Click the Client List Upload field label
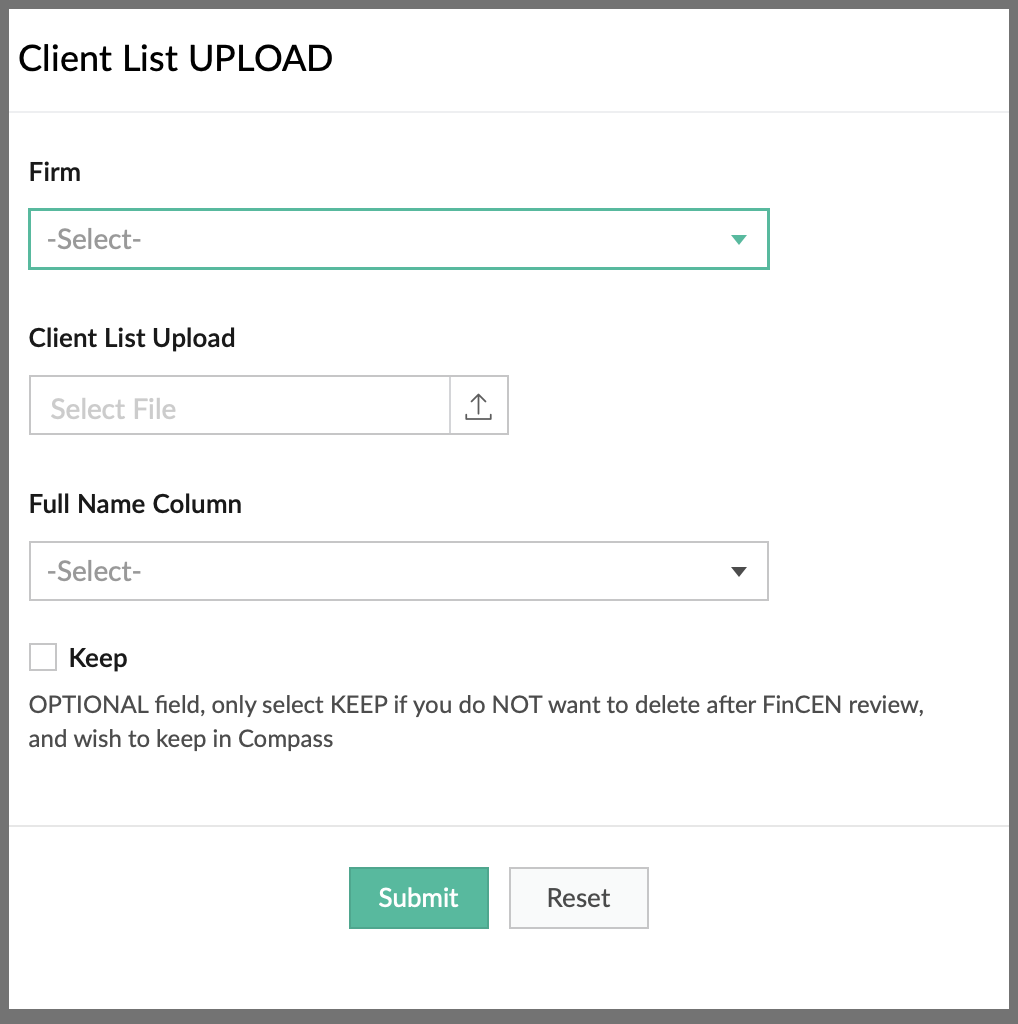This screenshot has height=1024, width=1018. pos(132,338)
